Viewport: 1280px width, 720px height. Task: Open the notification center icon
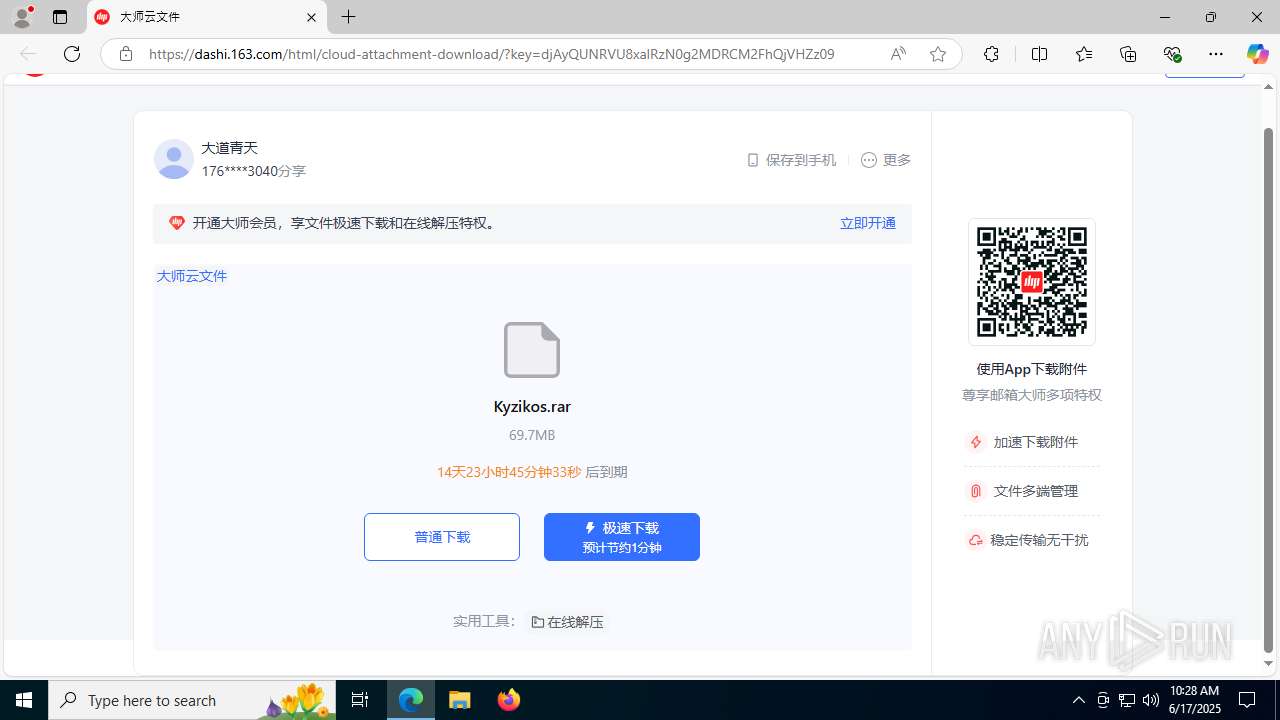[1247, 700]
